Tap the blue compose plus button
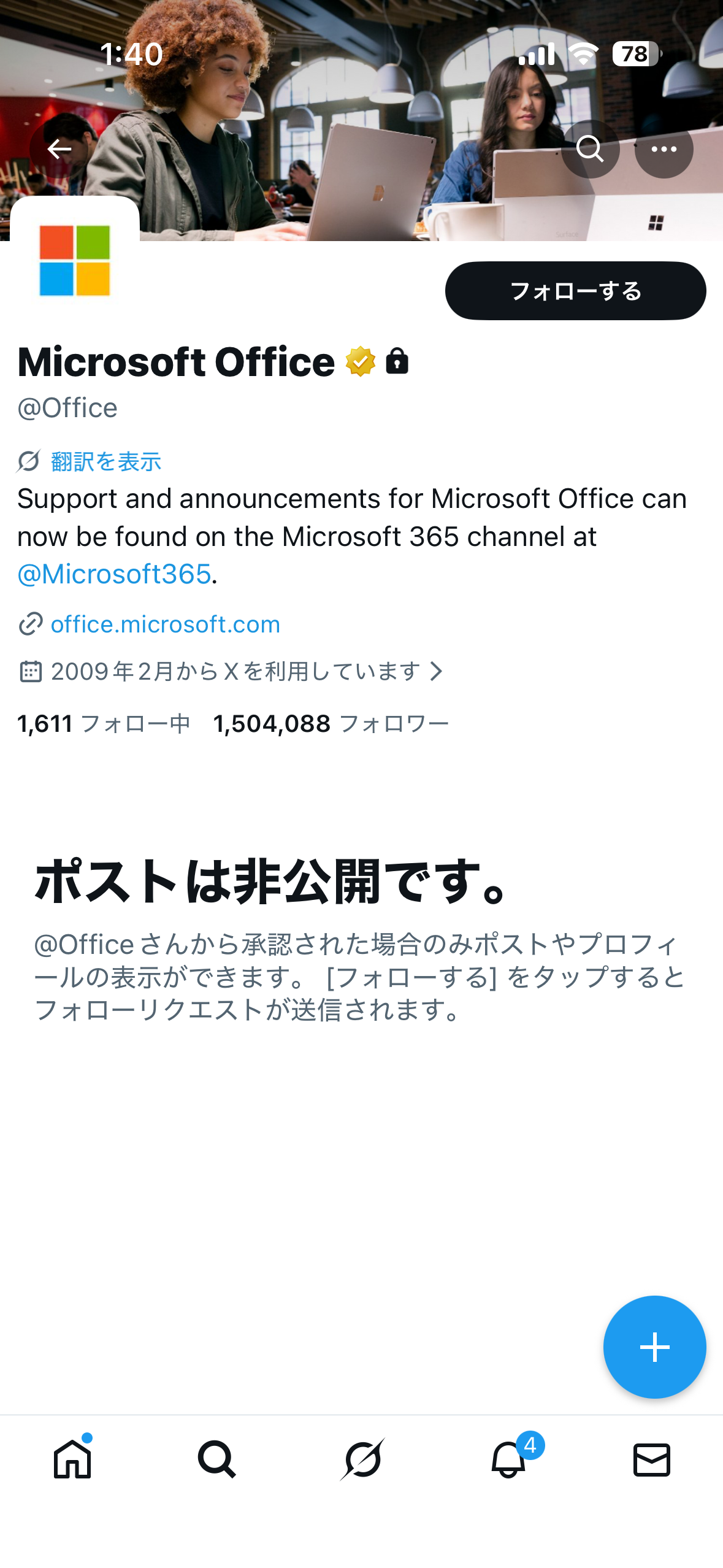723x1568 pixels. pos(654,1347)
